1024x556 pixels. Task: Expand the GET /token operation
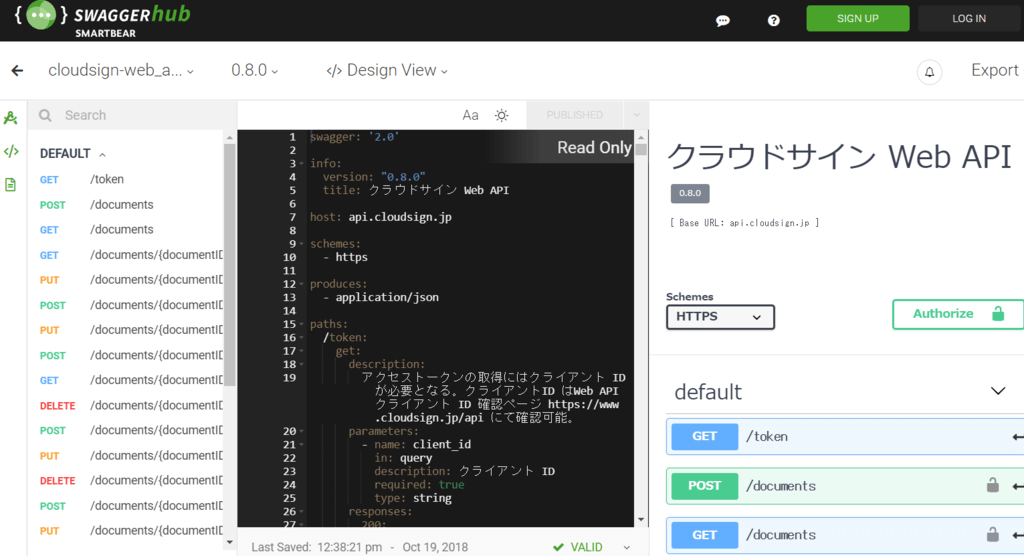(845, 436)
